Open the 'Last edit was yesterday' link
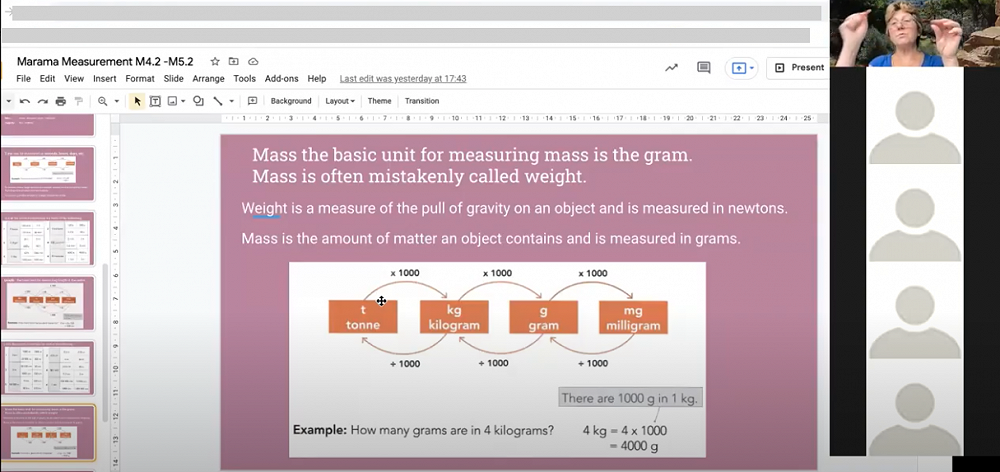Image resolution: width=1000 pixels, height=472 pixels. (x=402, y=78)
